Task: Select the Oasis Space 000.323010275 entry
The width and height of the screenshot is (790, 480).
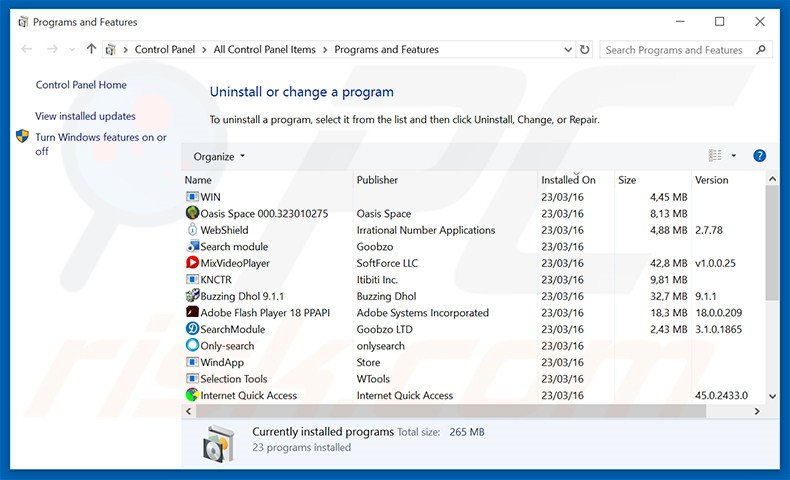Action: [264, 214]
